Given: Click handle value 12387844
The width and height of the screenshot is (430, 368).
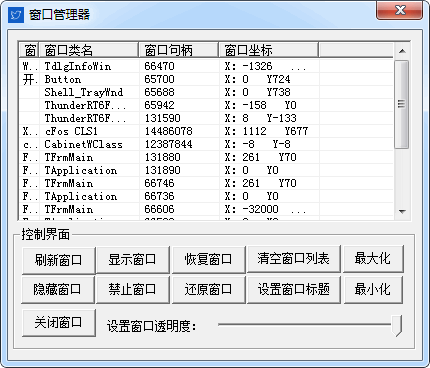Looking at the screenshot, I should [169, 144].
